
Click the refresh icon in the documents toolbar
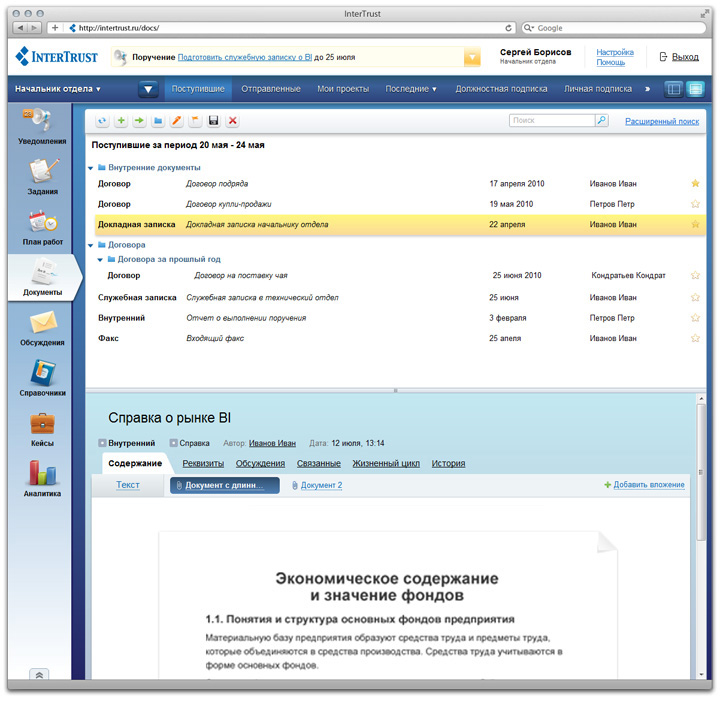102,121
